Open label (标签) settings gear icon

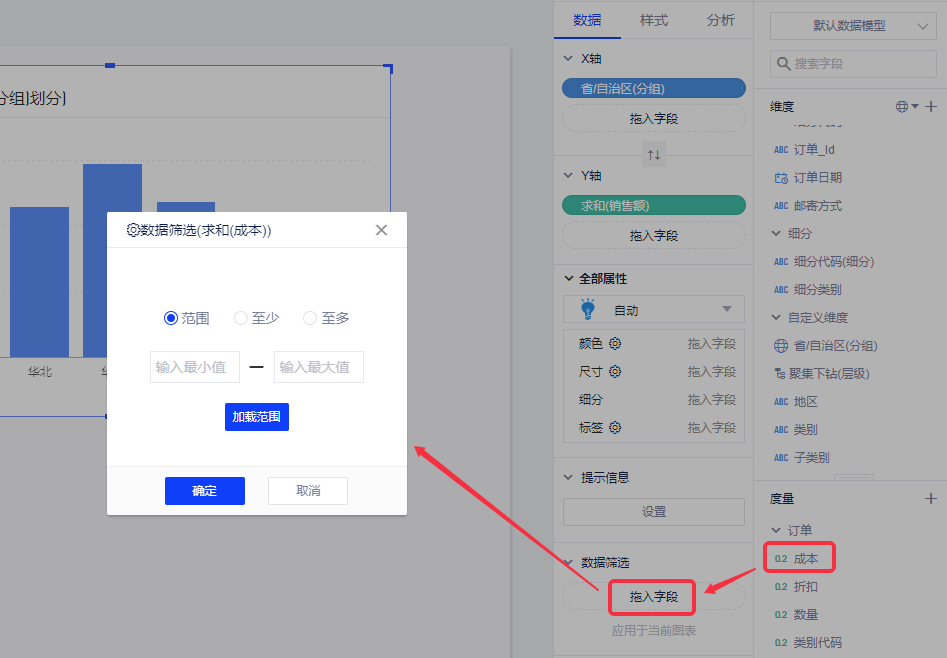click(x=616, y=428)
